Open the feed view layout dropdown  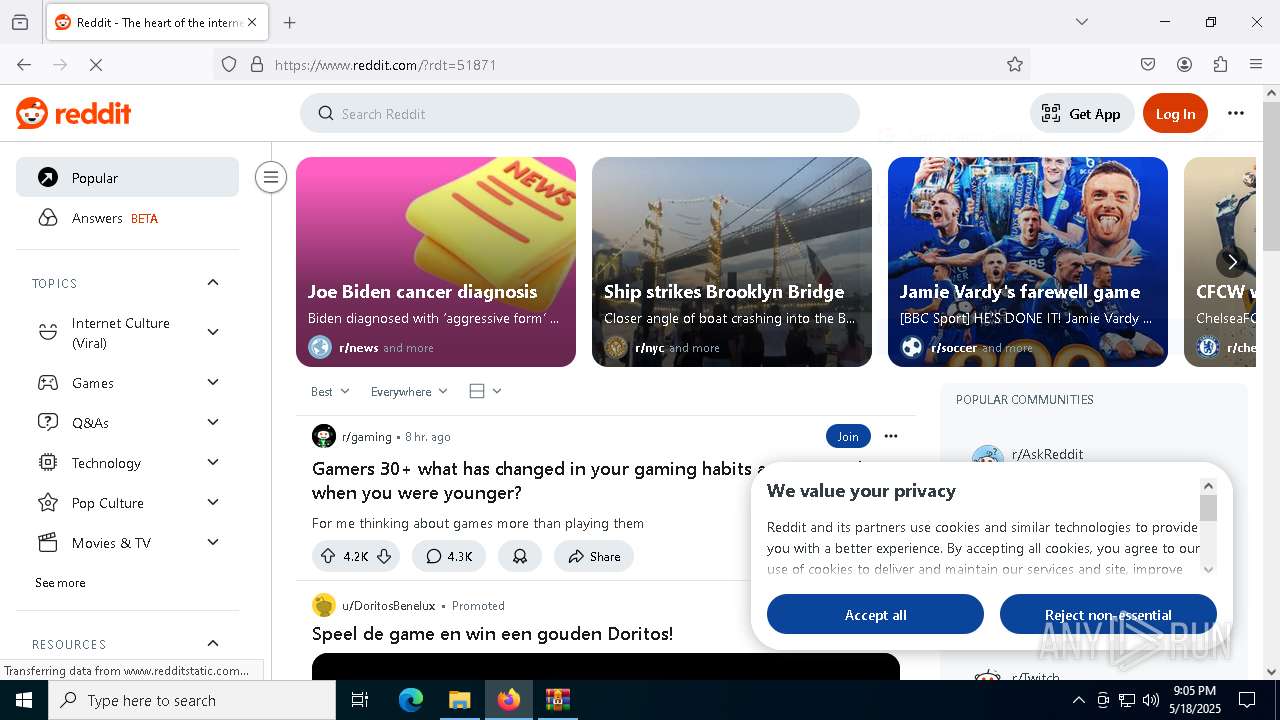(485, 391)
